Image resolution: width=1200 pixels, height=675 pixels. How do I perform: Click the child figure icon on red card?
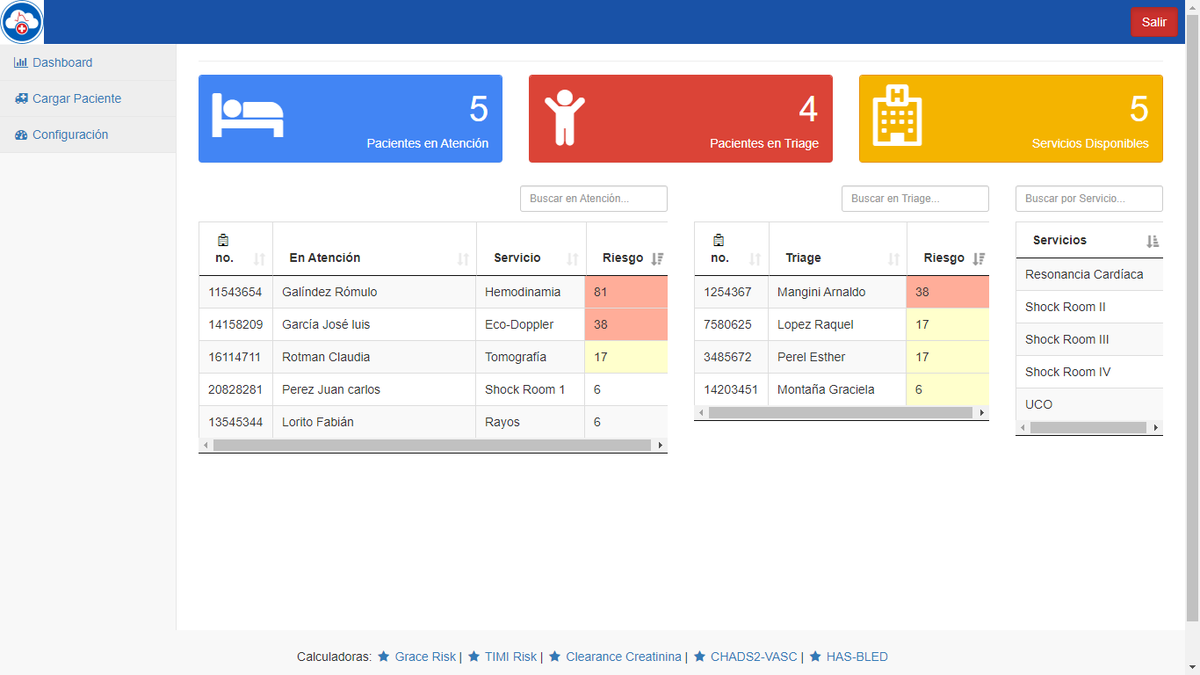click(564, 117)
